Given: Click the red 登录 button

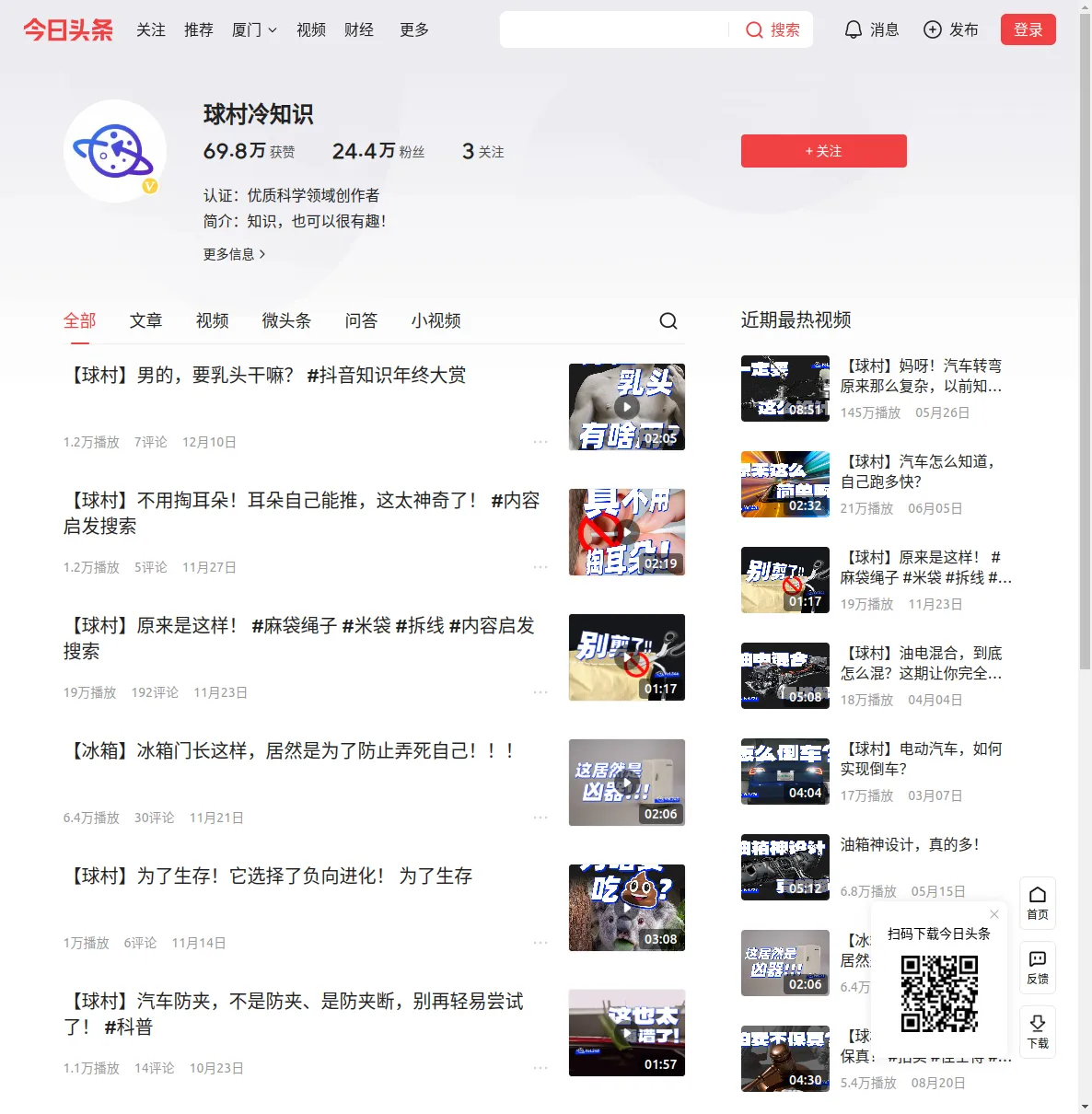Looking at the screenshot, I should [1028, 29].
